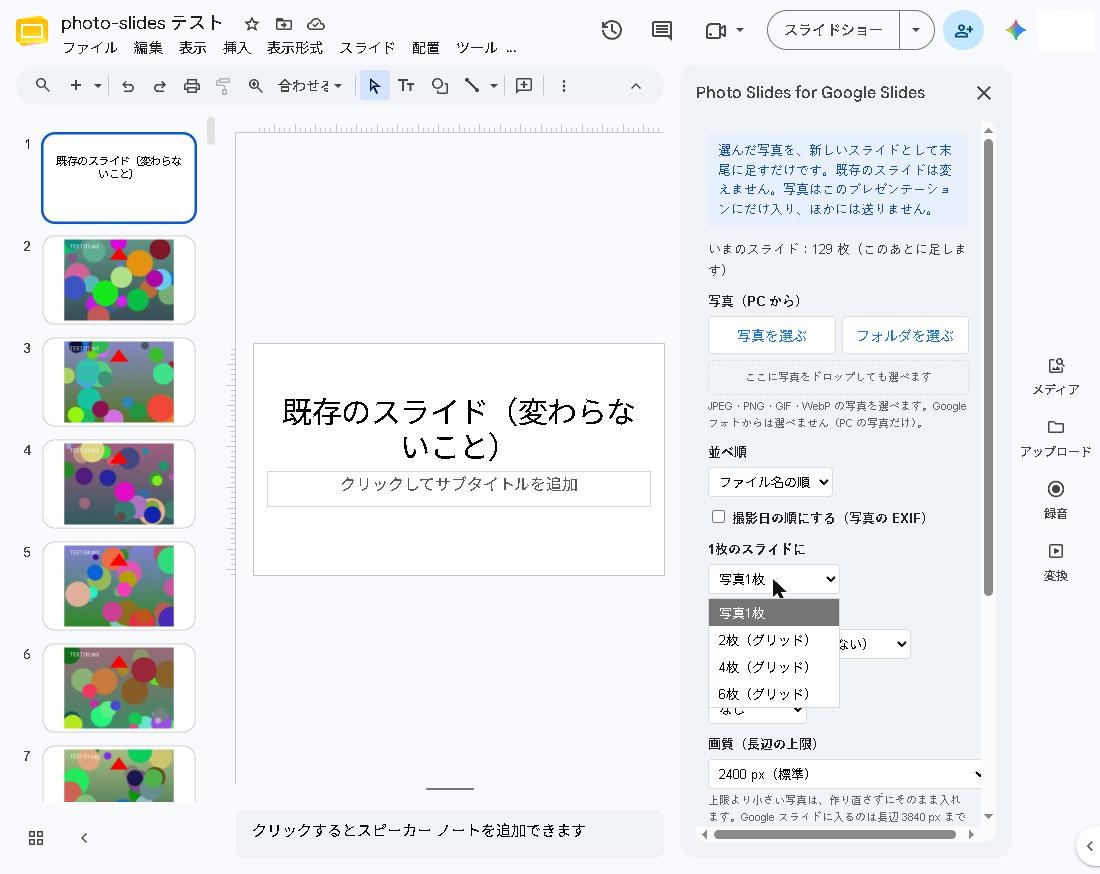Click the photo drop zone area
Viewport: 1100px width, 874px height.
(838, 377)
